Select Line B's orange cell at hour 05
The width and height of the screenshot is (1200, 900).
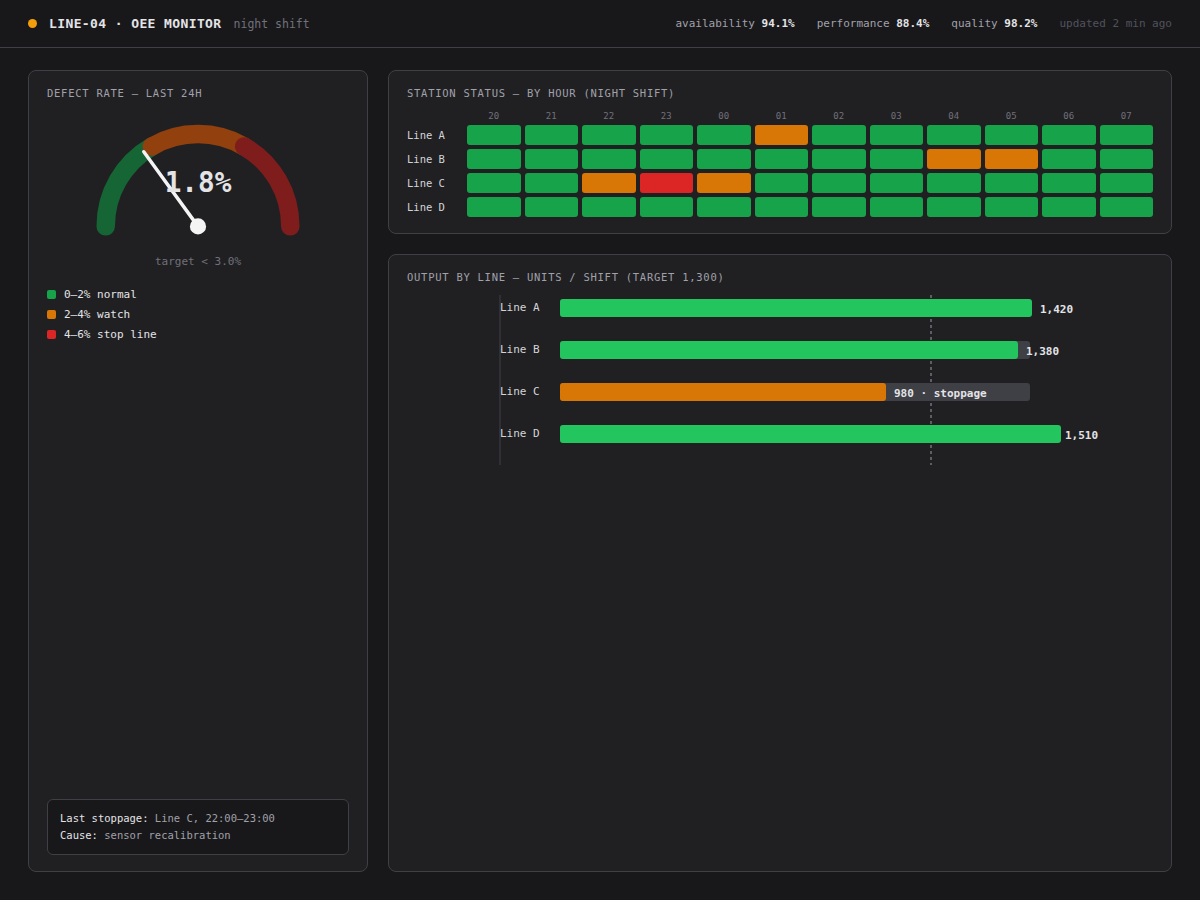click(x=1011, y=159)
